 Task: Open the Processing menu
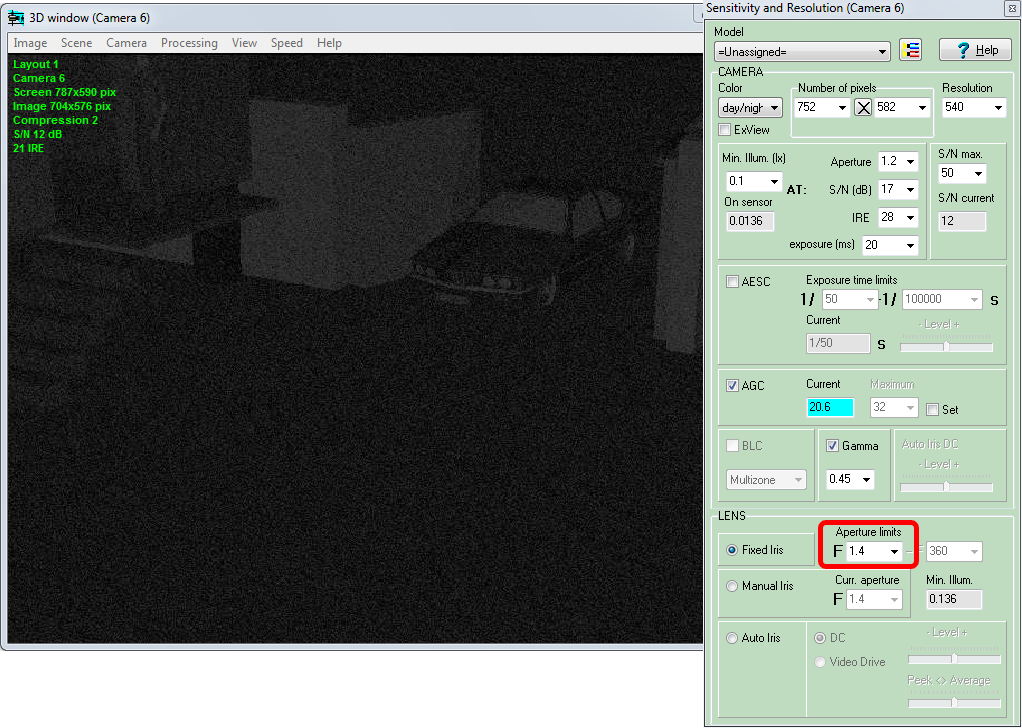(189, 43)
